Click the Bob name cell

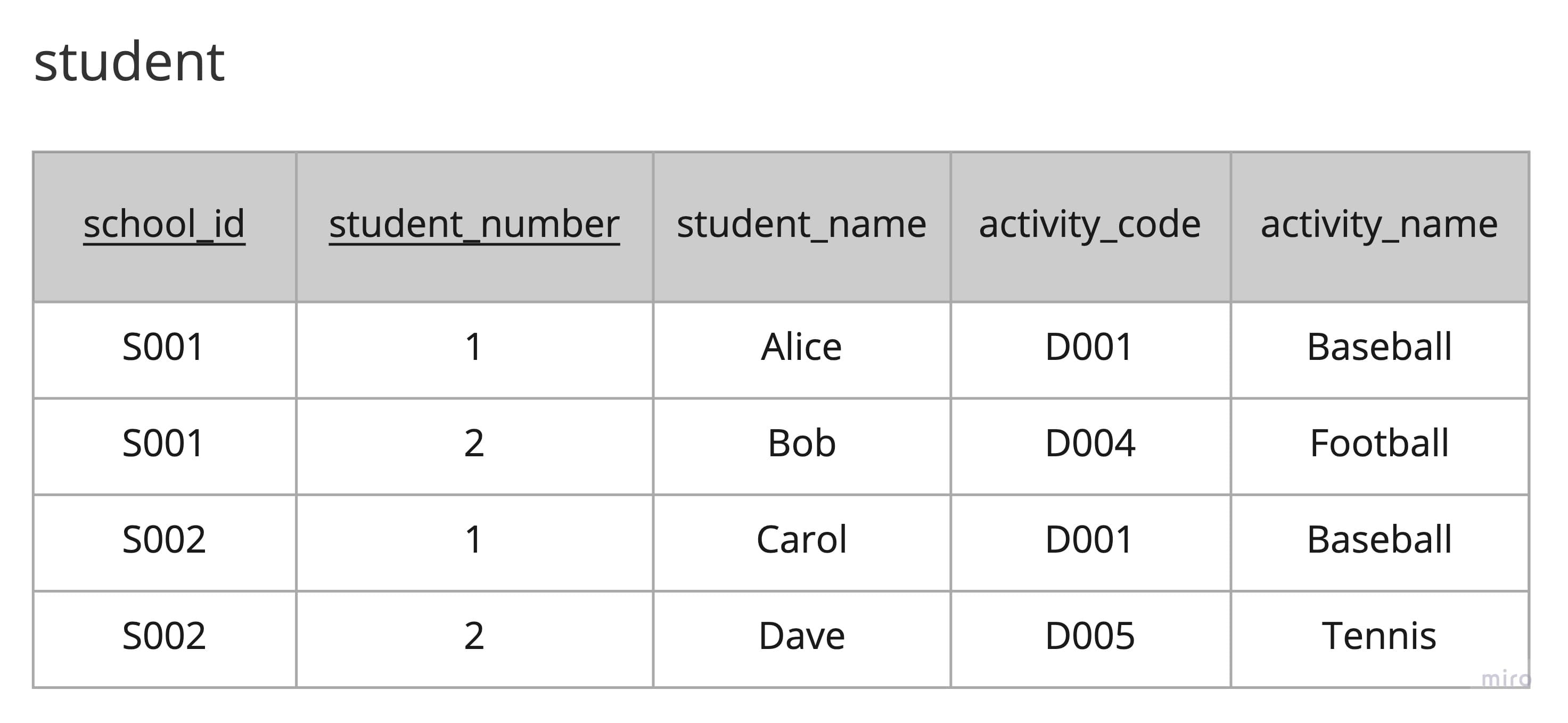tap(801, 443)
